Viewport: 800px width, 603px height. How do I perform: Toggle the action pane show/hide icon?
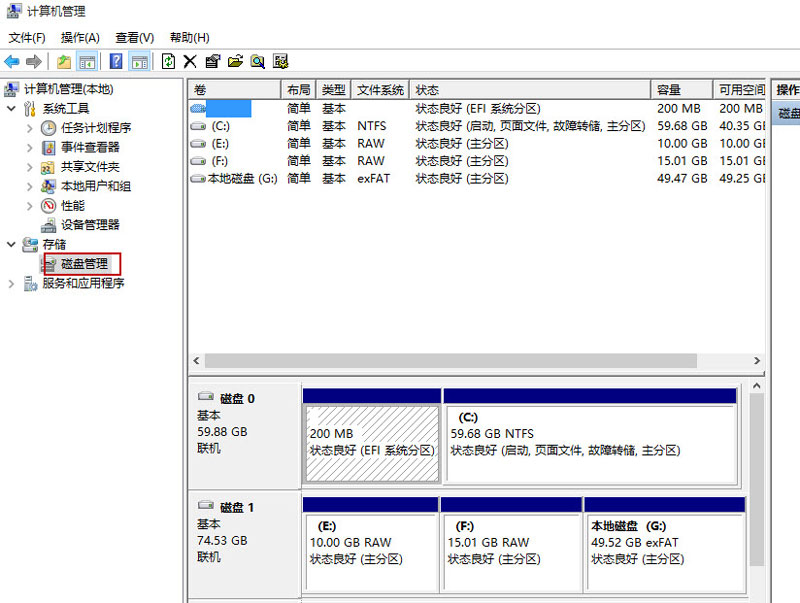click(139, 62)
